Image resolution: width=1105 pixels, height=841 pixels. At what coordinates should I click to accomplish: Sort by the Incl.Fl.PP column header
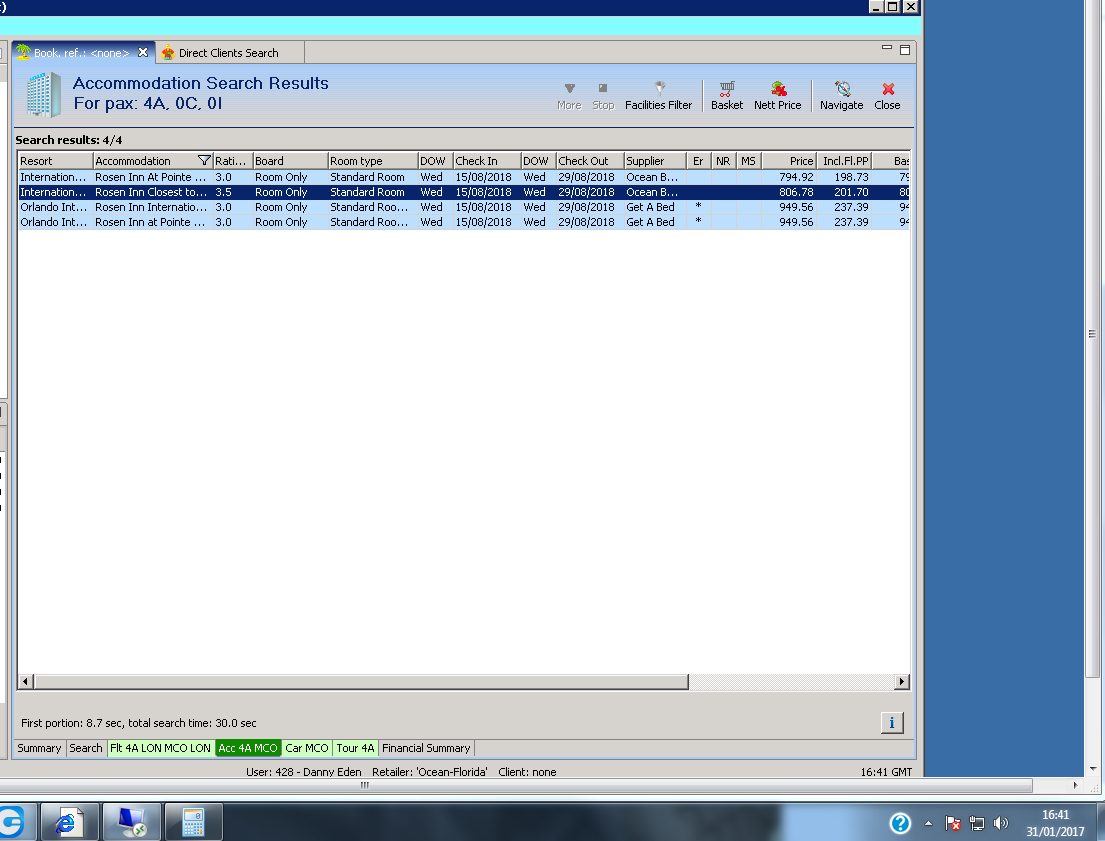pyautogui.click(x=844, y=161)
